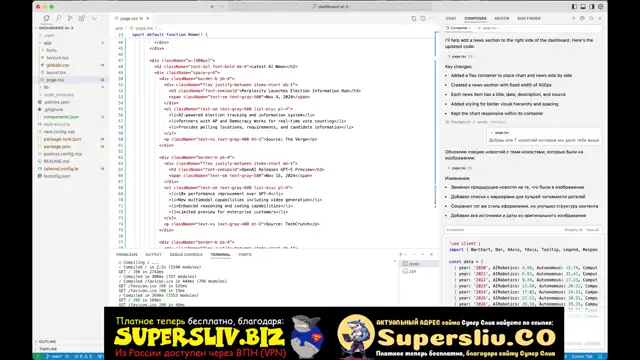Switch to the PORTS panel tab
Image resolution: width=640 pixels, height=360 pixels.
coord(245,255)
